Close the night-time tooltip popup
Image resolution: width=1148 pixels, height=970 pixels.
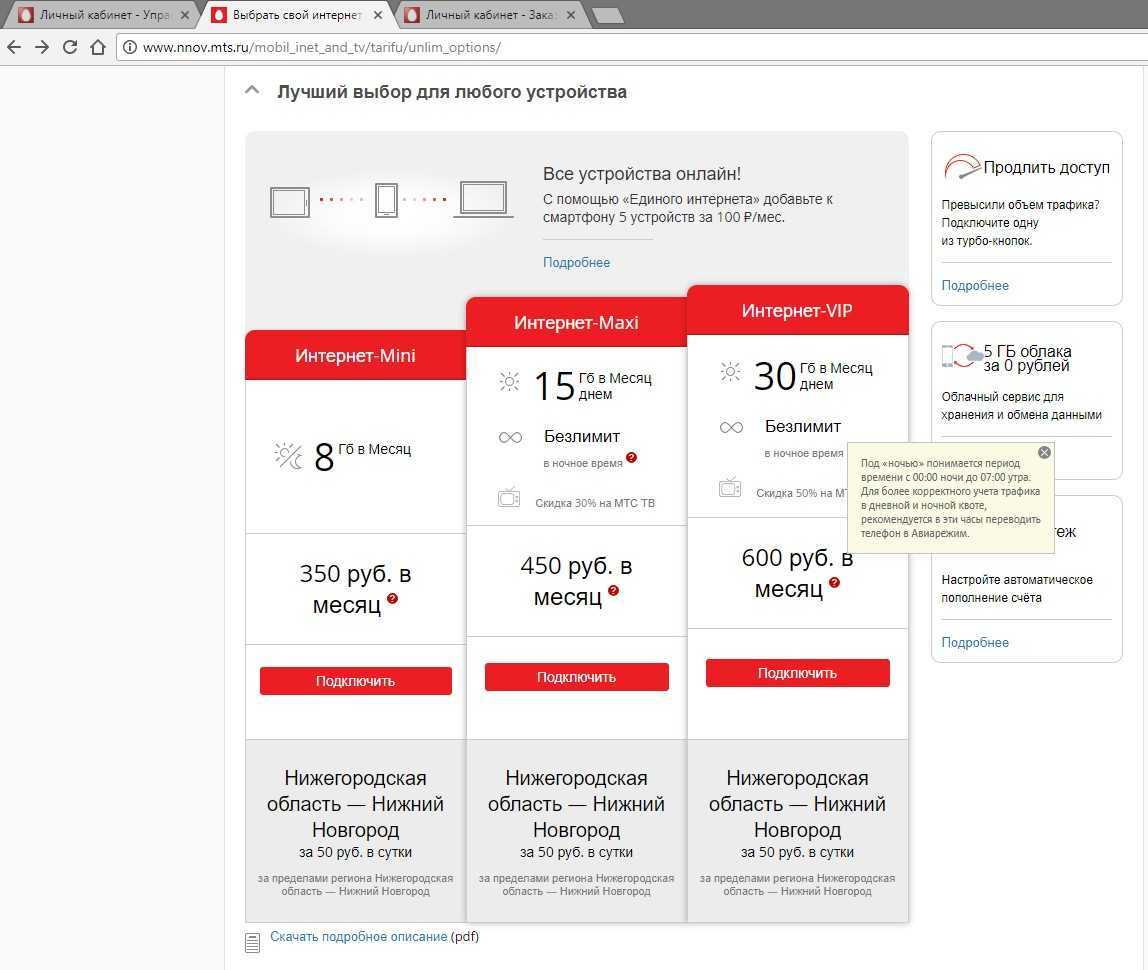point(1045,452)
